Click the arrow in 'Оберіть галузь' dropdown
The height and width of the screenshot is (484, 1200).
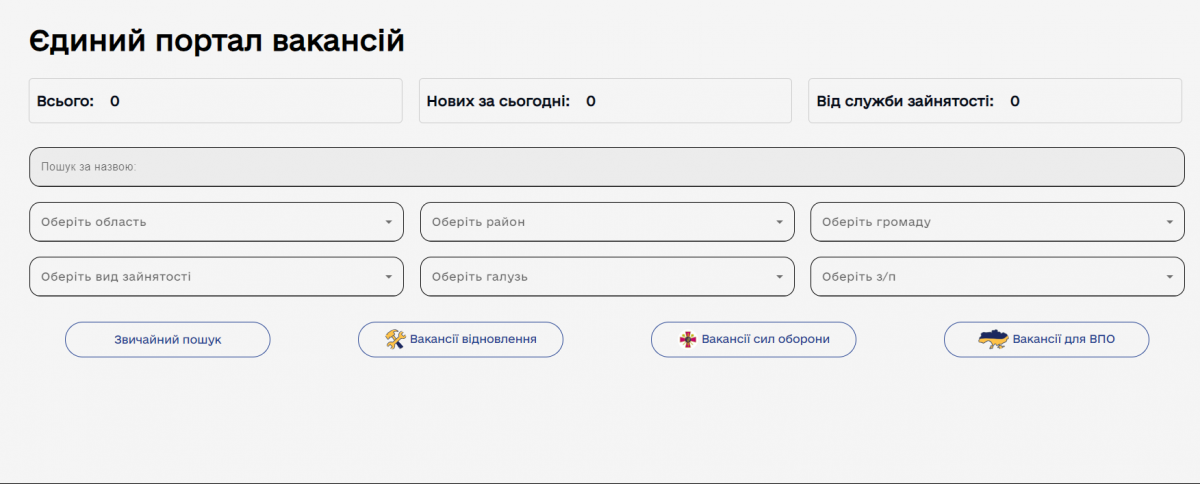[x=780, y=277]
